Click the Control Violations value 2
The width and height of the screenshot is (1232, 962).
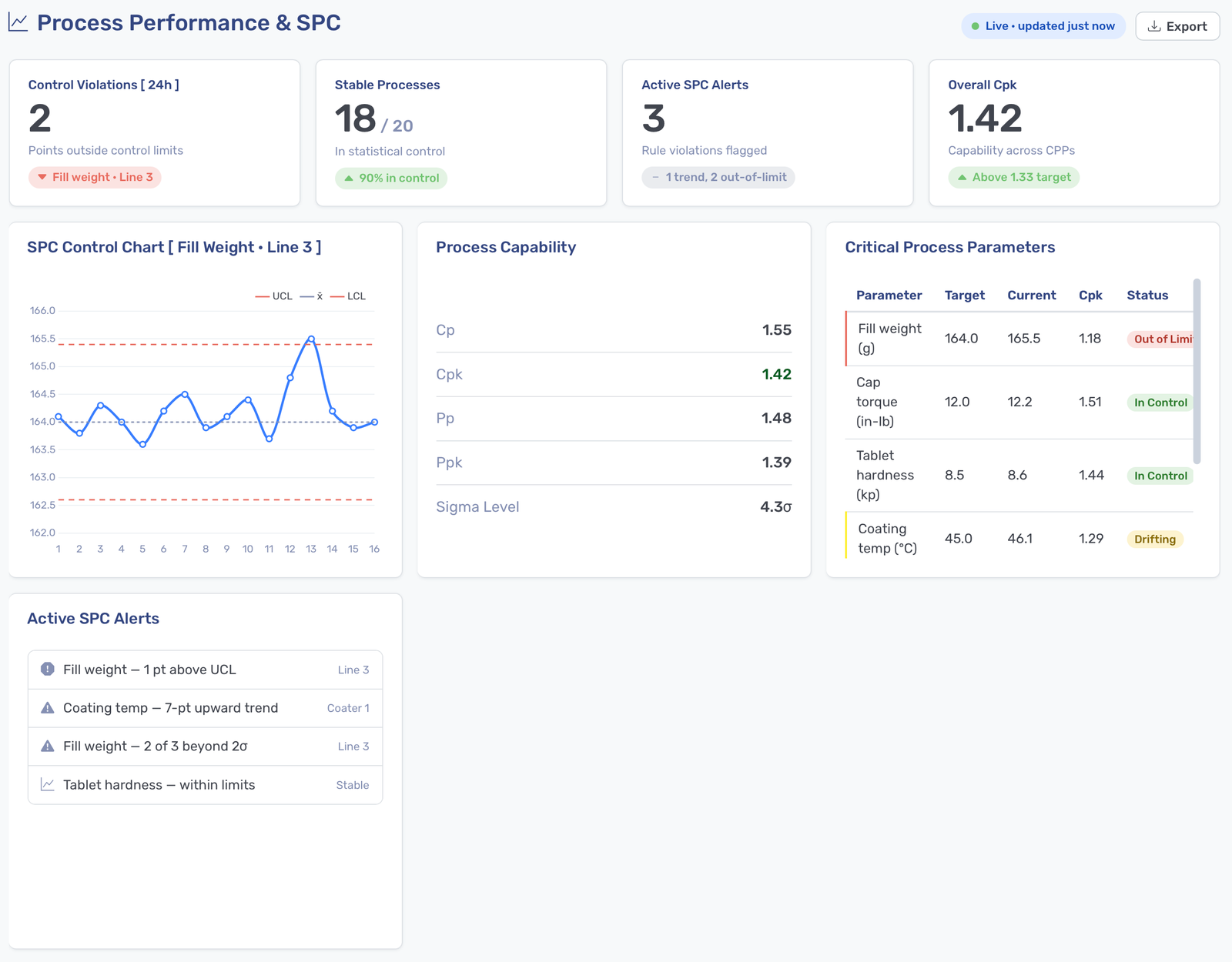pos(40,119)
